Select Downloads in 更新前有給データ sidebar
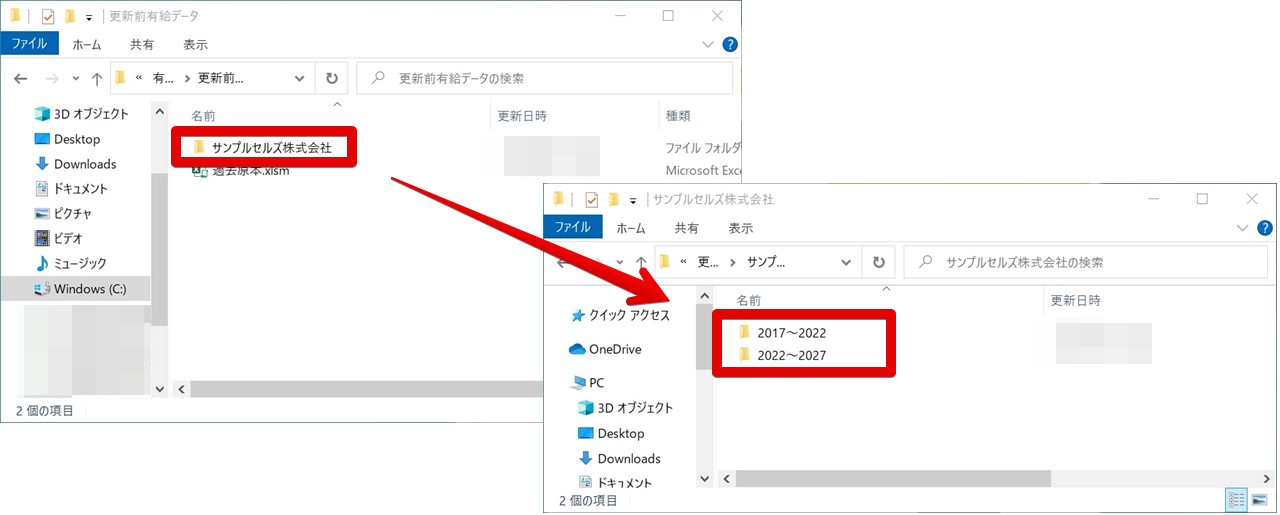This screenshot has height=515, width=1280. pos(75,164)
